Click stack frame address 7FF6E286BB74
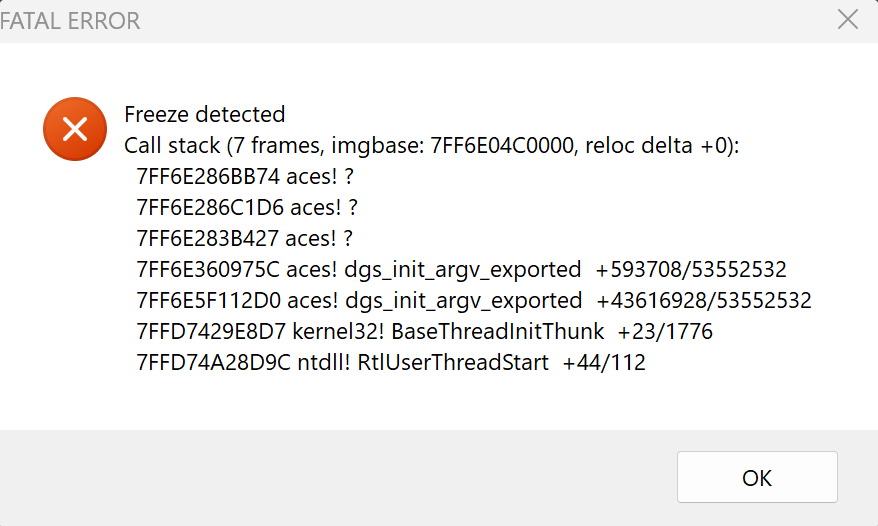The image size is (878, 526). pos(207,177)
